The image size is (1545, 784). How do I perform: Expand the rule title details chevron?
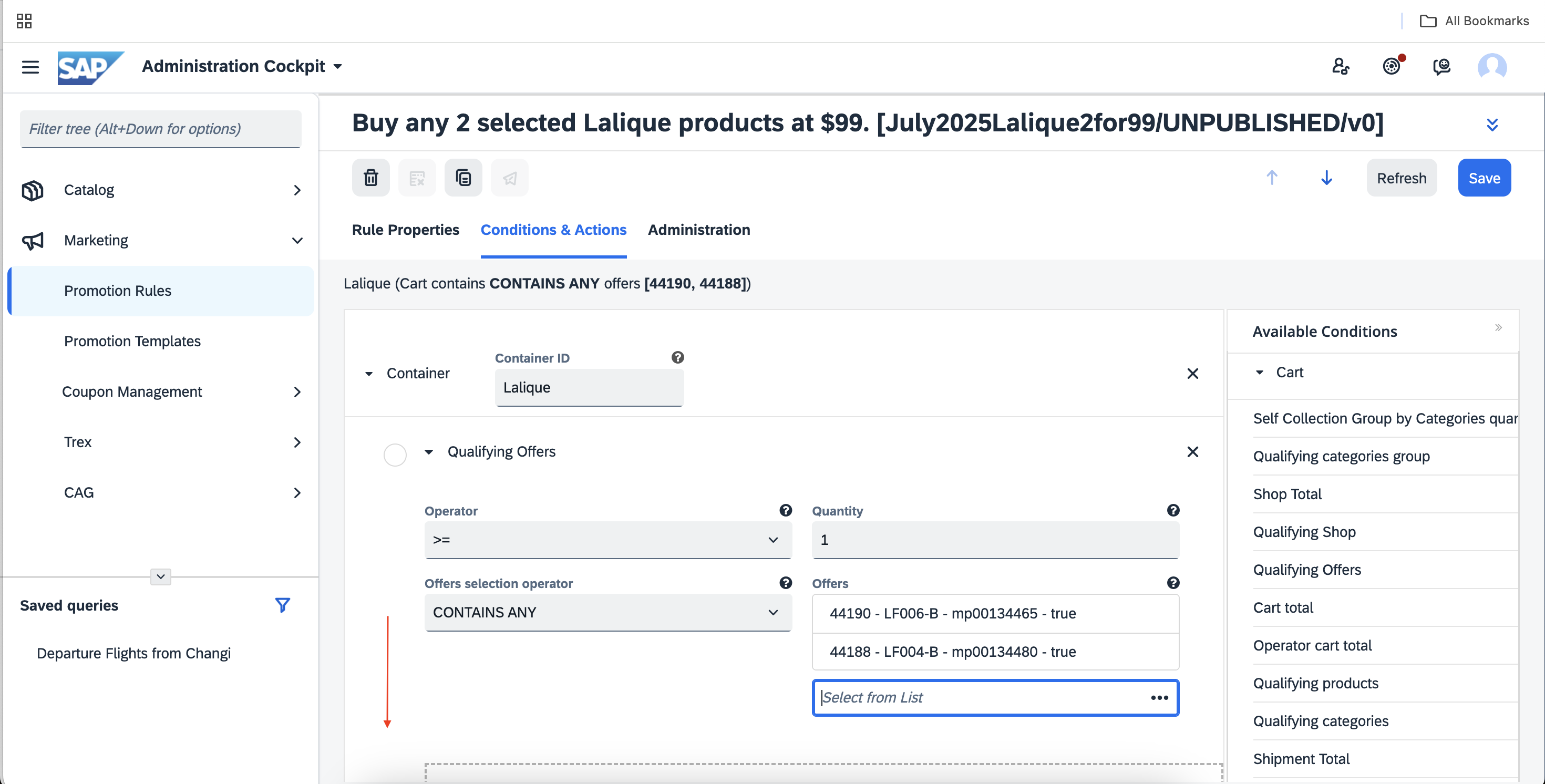coord(1492,125)
